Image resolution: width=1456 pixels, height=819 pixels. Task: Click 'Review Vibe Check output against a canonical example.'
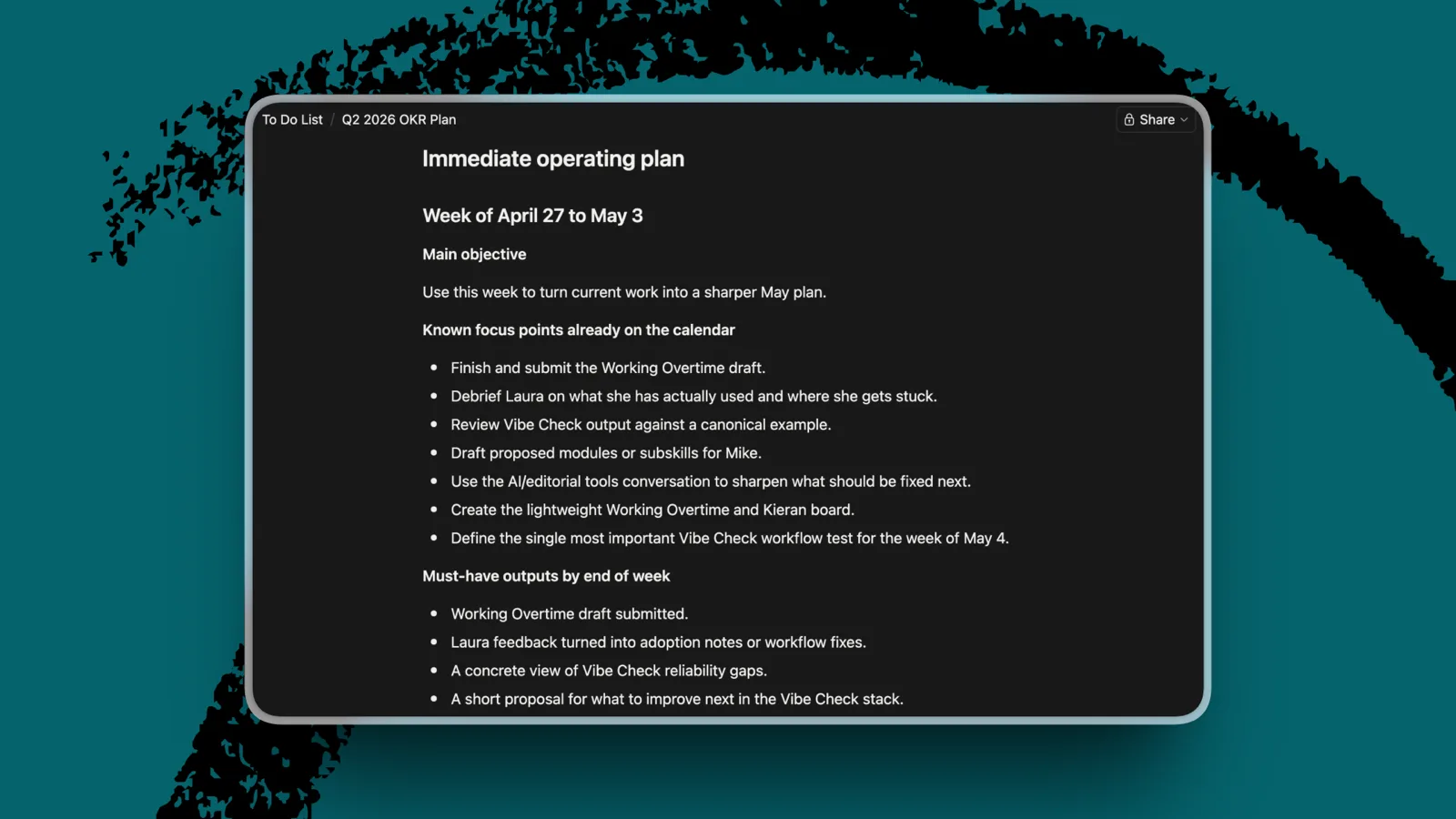click(x=641, y=425)
